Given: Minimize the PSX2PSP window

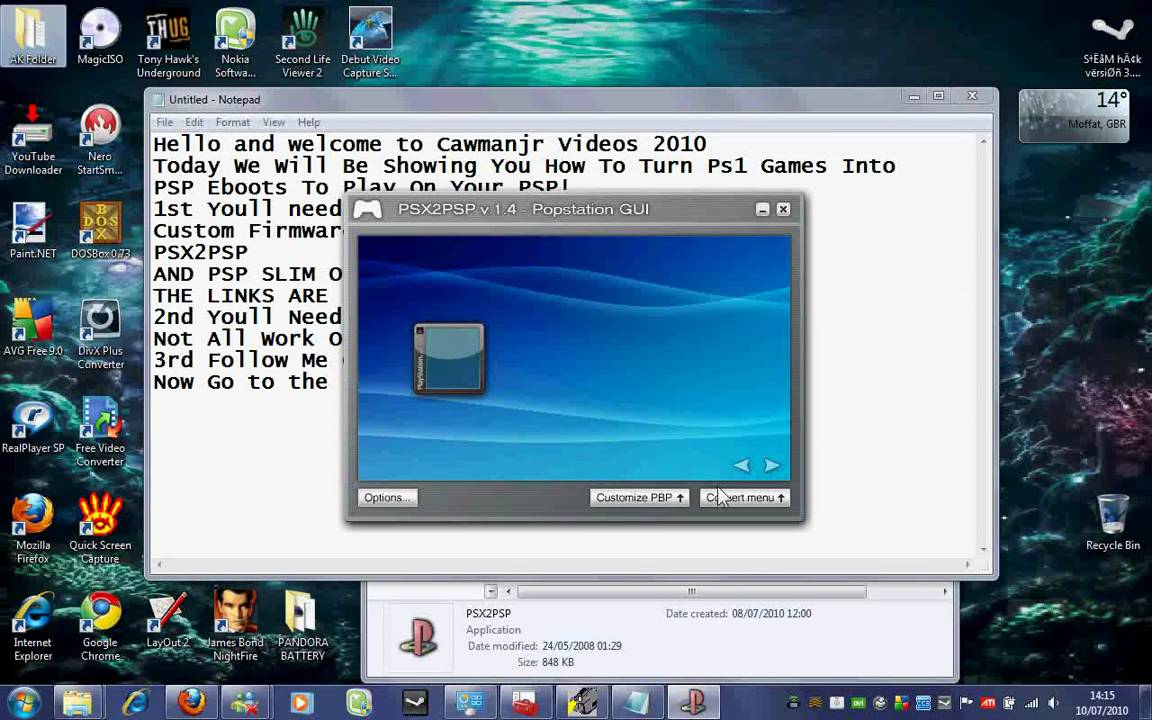Looking at the screenshot, I should point(763,209).
